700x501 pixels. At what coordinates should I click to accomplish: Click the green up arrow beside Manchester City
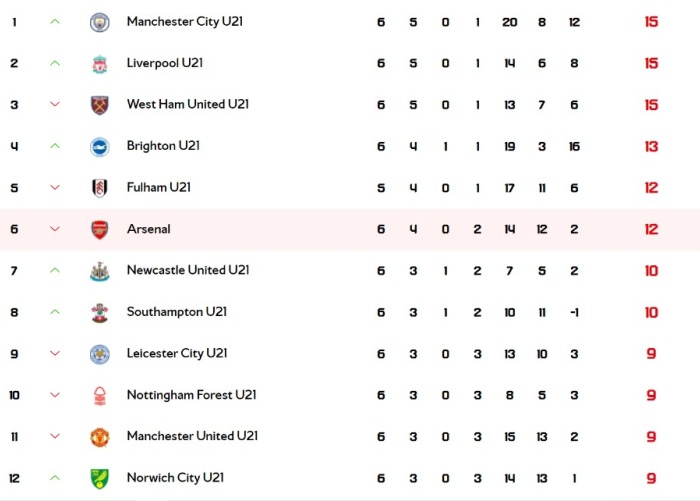(55, 21)
